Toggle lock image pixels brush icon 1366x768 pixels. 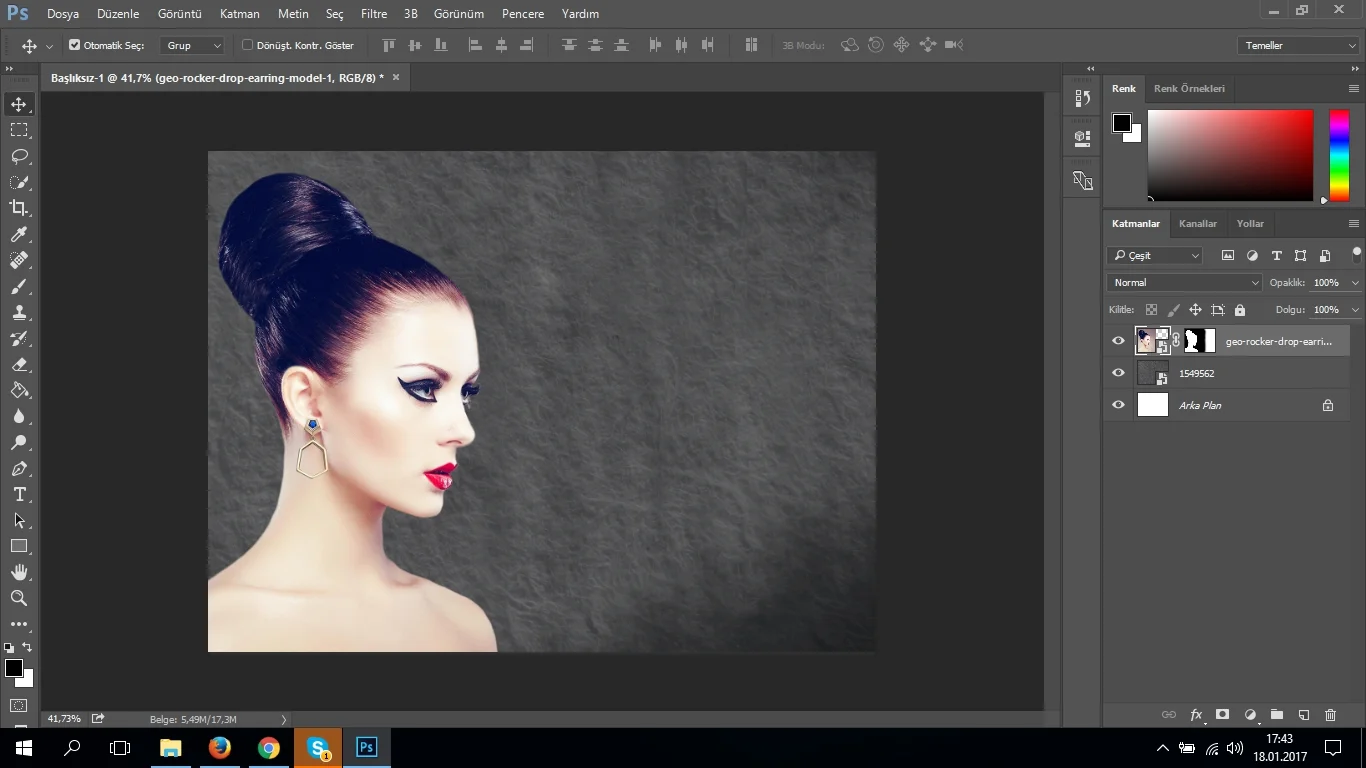click(1173, 310)
